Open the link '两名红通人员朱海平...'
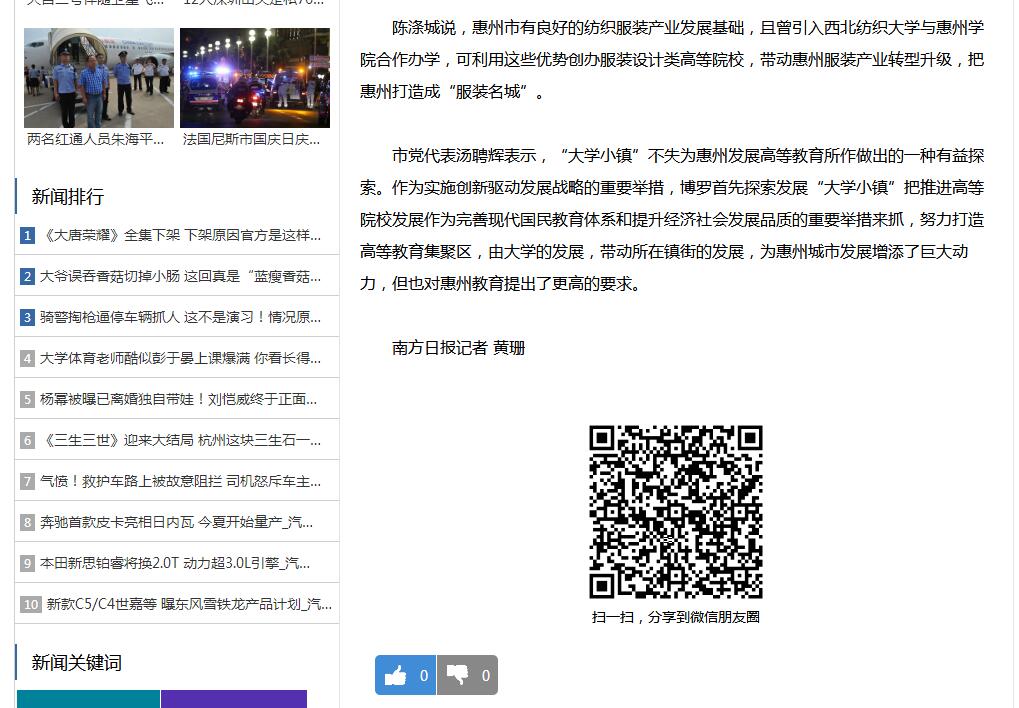Screen dimensions: 1019x708 pos(96,139)
